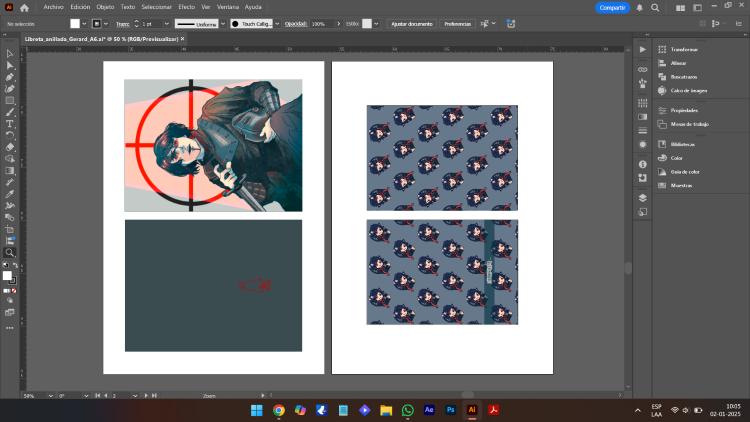Click the Opacidad link
The width and height of the screenshot is (750, 422).
(295, 24)
